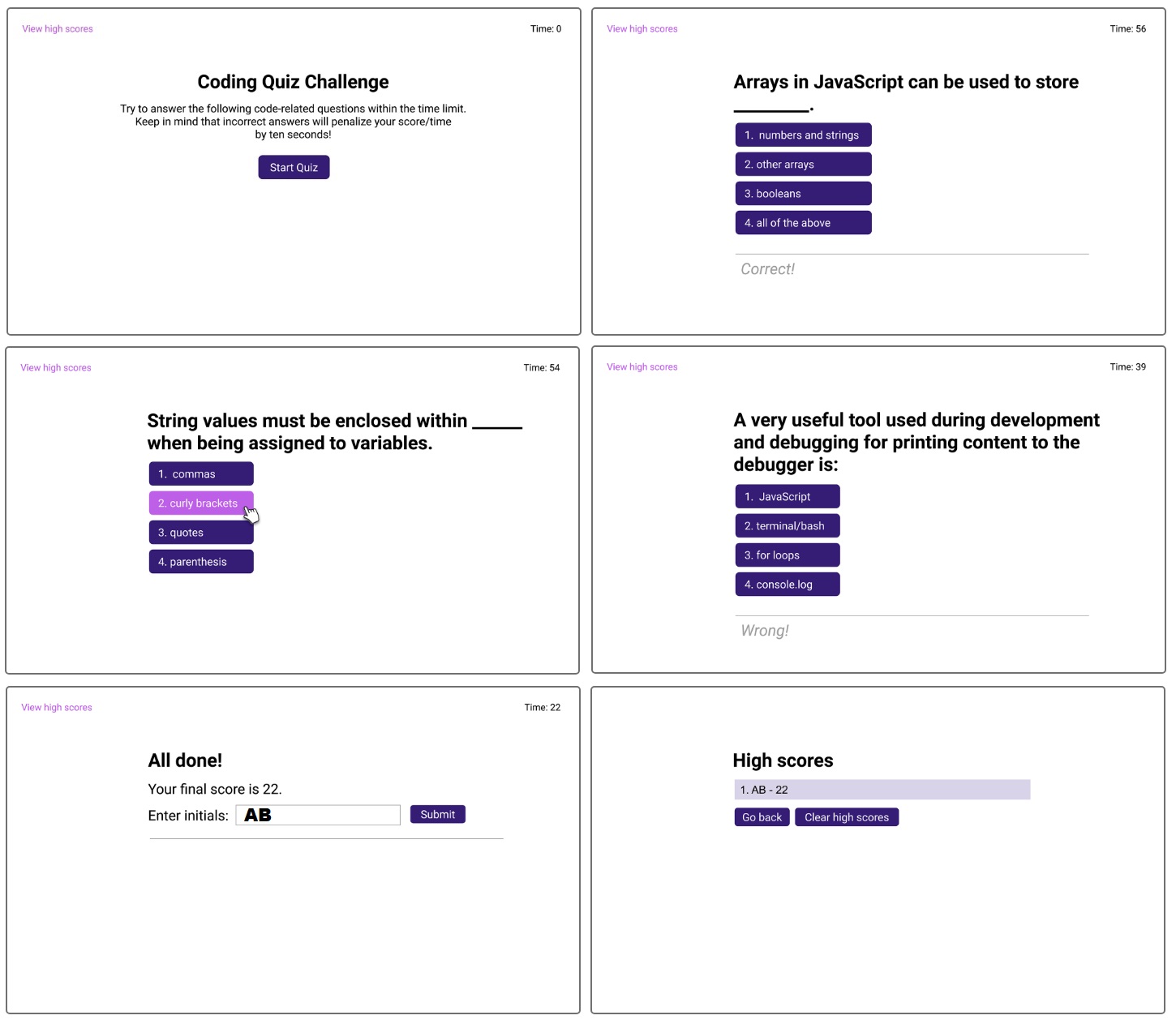The width and height of the screenshot is (1176, 1024).
Task: Submit the initials with the Submit button
Action: coord(438,815)
